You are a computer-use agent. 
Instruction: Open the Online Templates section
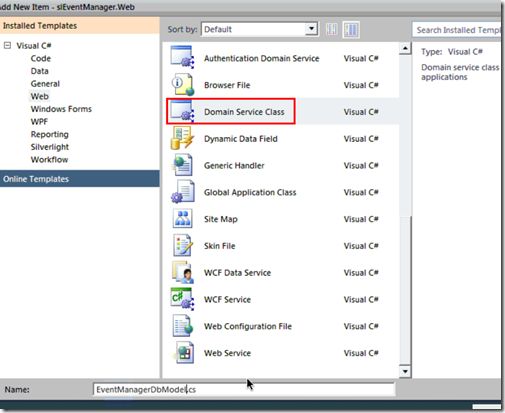click(x=80, y=179)
